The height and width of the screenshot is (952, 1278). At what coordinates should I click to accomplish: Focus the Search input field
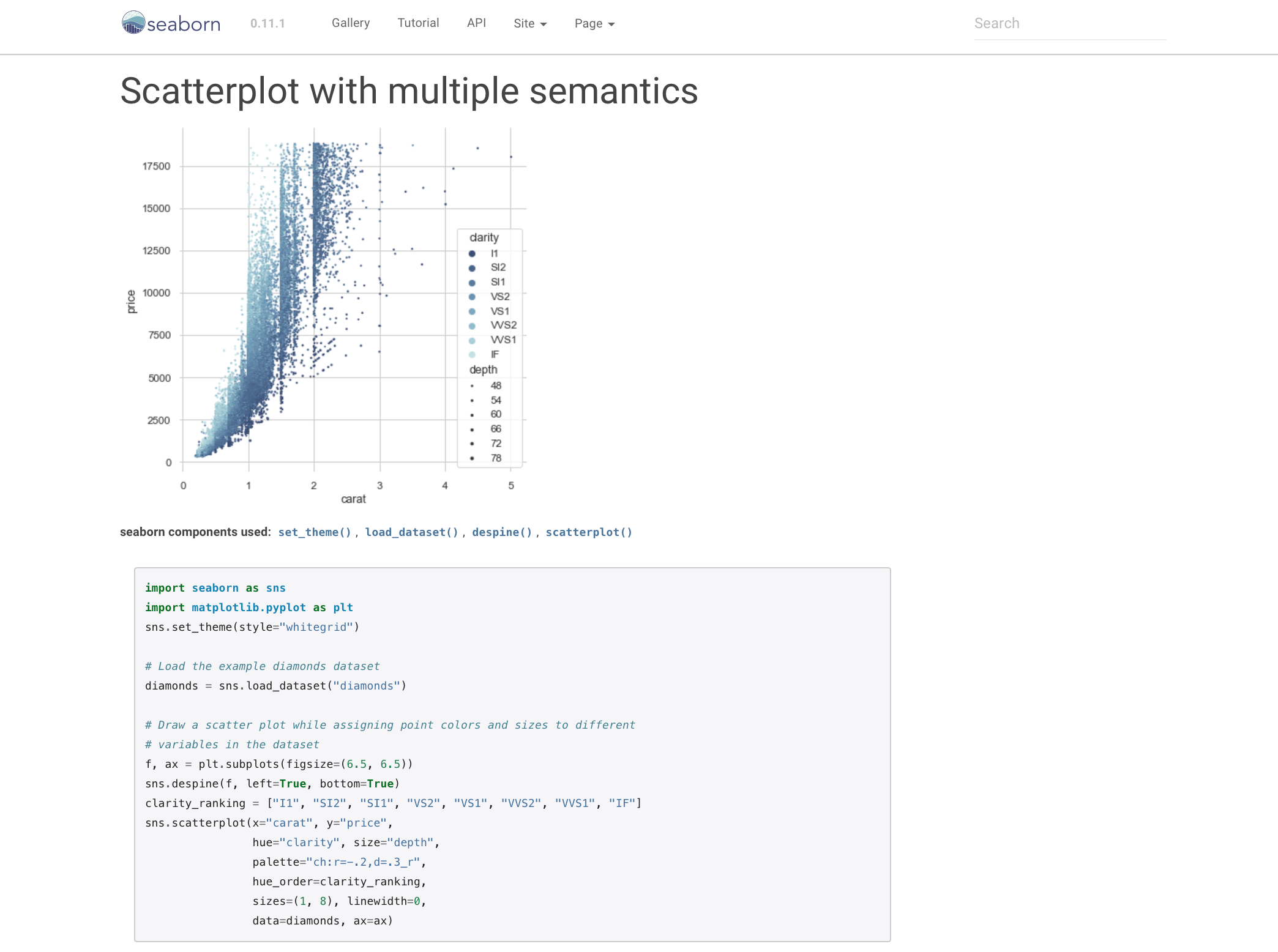[x=1069, y=23]
